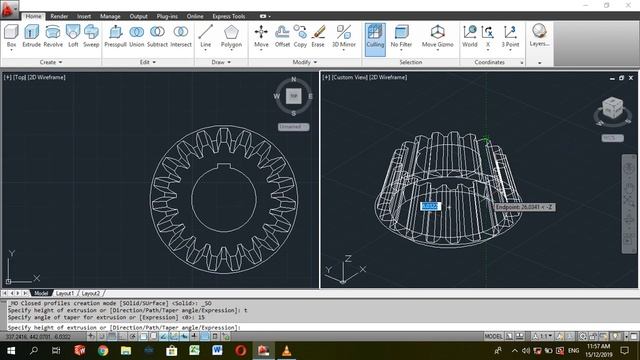The image size is (640, 360).
Task: Click the [Custom View] viewport label
Action: [351, 77]
